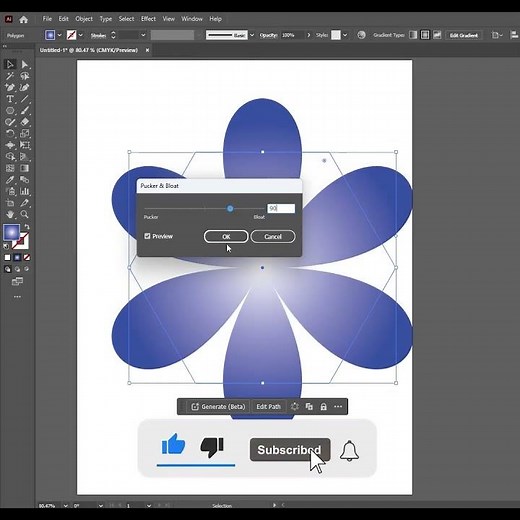This screenshot has width=520, height=520.
Task: Select the Lasso tool
Action: pyautogui.click(x=24, y=76)
